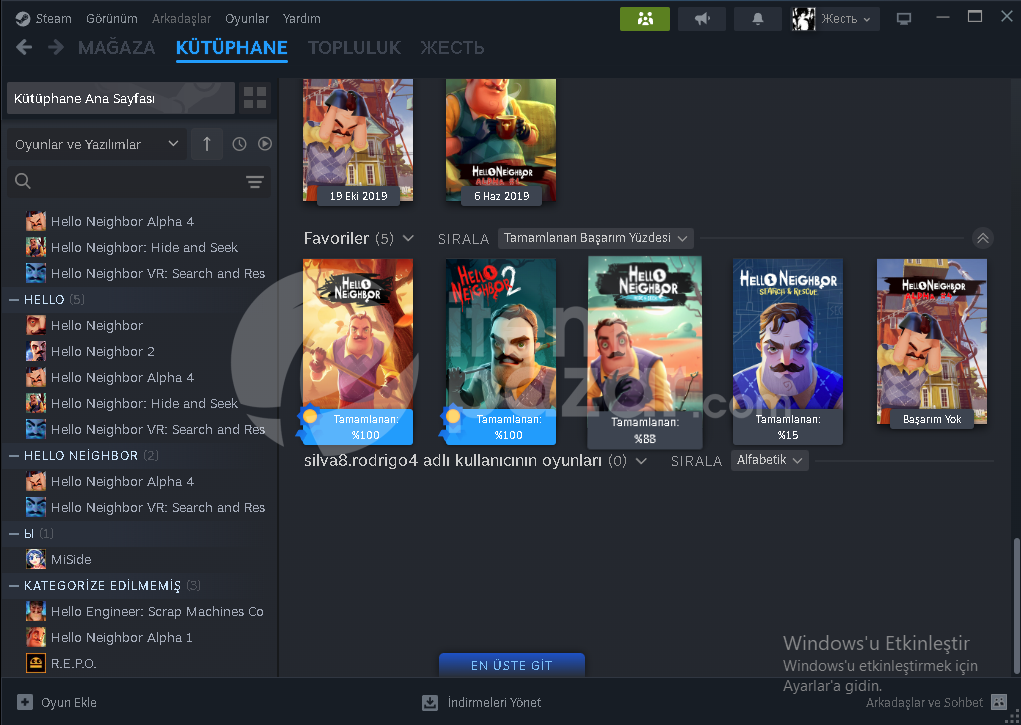The width and height of the screenshot is (1021, 725).
Task: Open game cover dated 6 Haz 2019
Action: (x=501, y=139)
